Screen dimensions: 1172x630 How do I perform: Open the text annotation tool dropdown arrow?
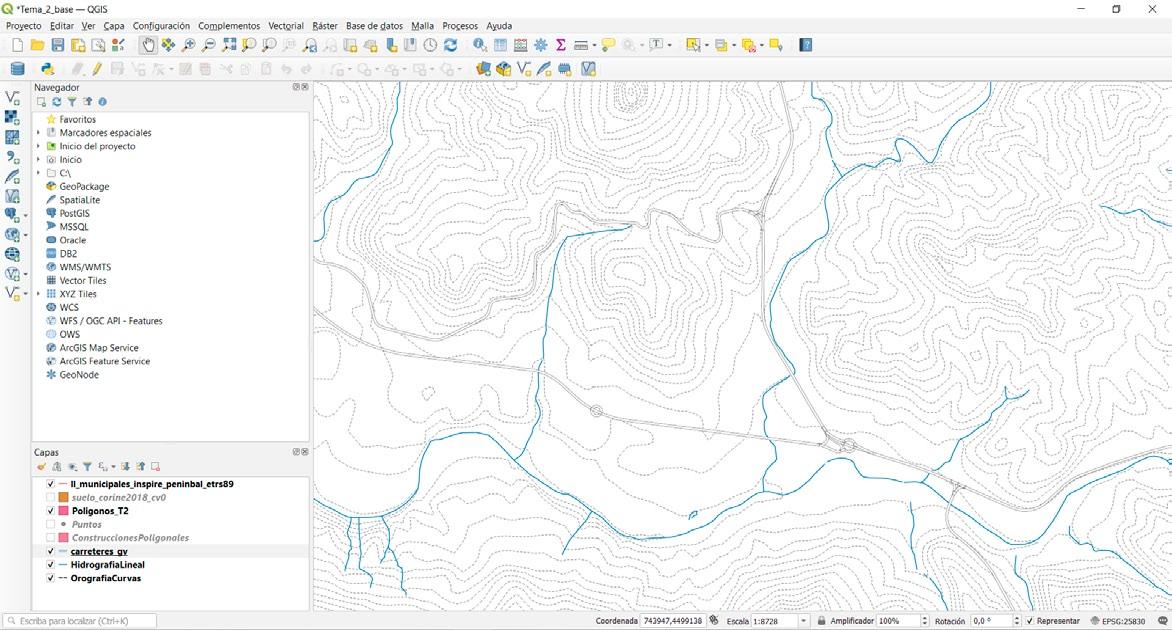point(669,46)
